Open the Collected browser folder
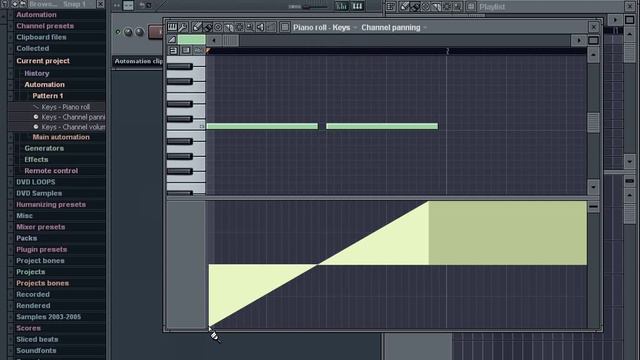Screen dimensions: 640x360 pyautogui.click(x=32, y=48)
